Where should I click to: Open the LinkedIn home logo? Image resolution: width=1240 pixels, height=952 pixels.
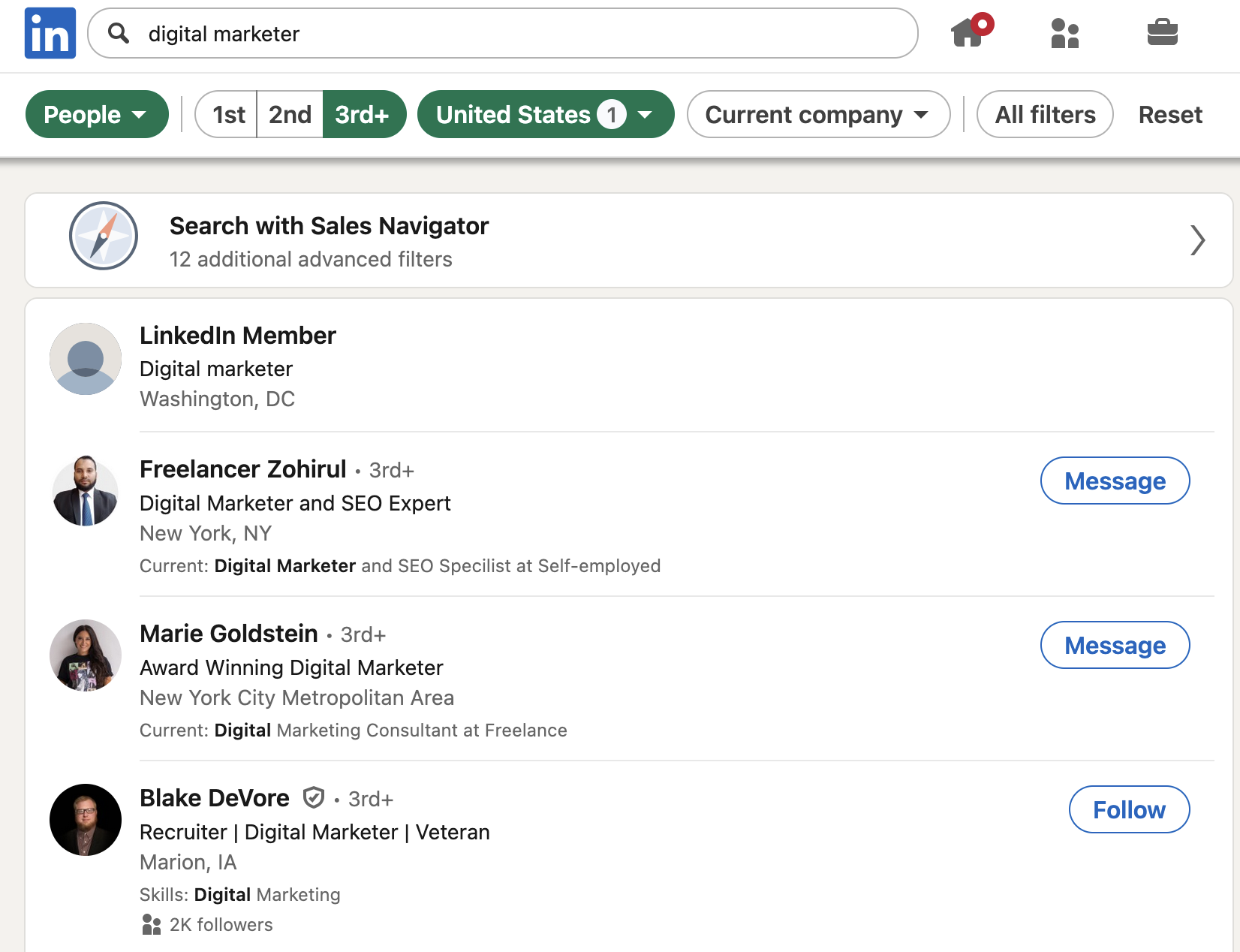50,33
